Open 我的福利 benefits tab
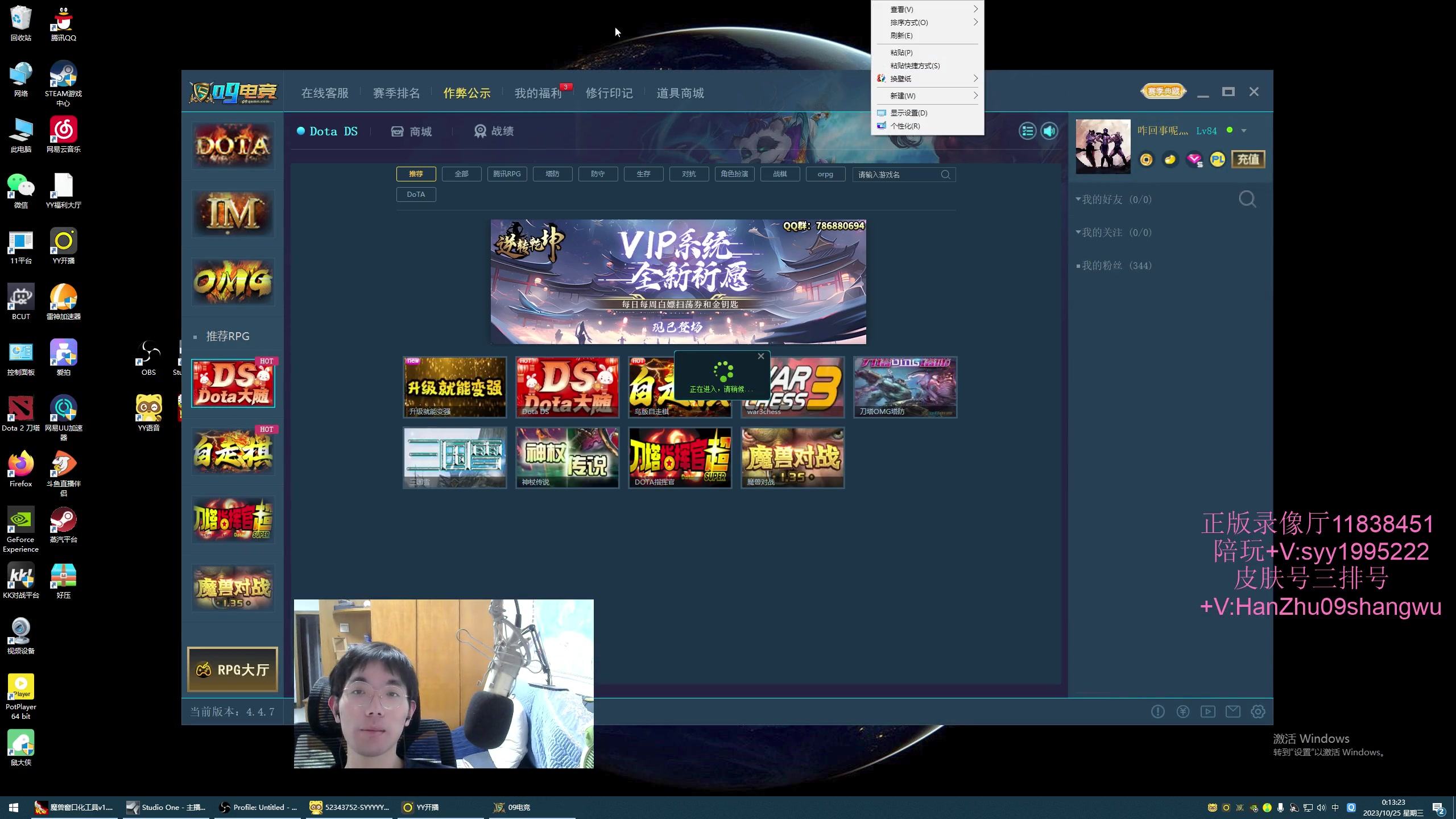This screenshot has height=819, width=1456. [538, 93]
